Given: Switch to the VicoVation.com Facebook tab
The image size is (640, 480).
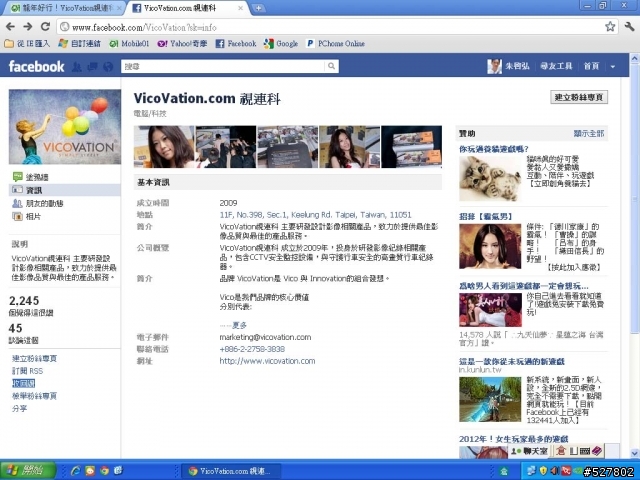Looking at the screenshot, I should click(x=188, y=8).
